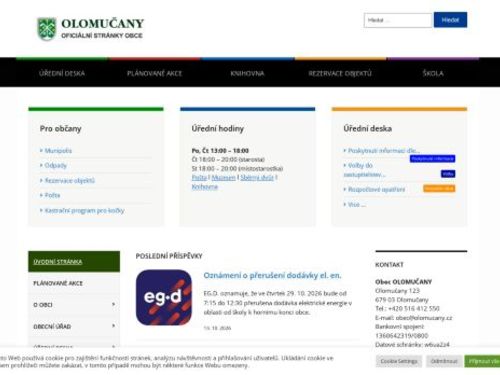This screenshot has width=500, height=375.
Task: Expand the OBECNÍ ÚŘAD submenu arrow
Action: pyautogui.click(x=113, y=326)
